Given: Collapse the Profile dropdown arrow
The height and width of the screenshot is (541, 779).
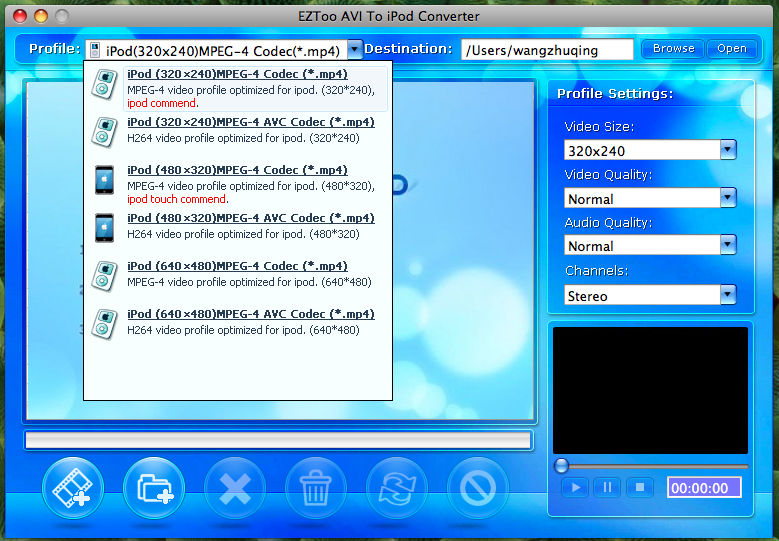Looking at the screenshot, I should pyautogui.click(x=354, y=49).
